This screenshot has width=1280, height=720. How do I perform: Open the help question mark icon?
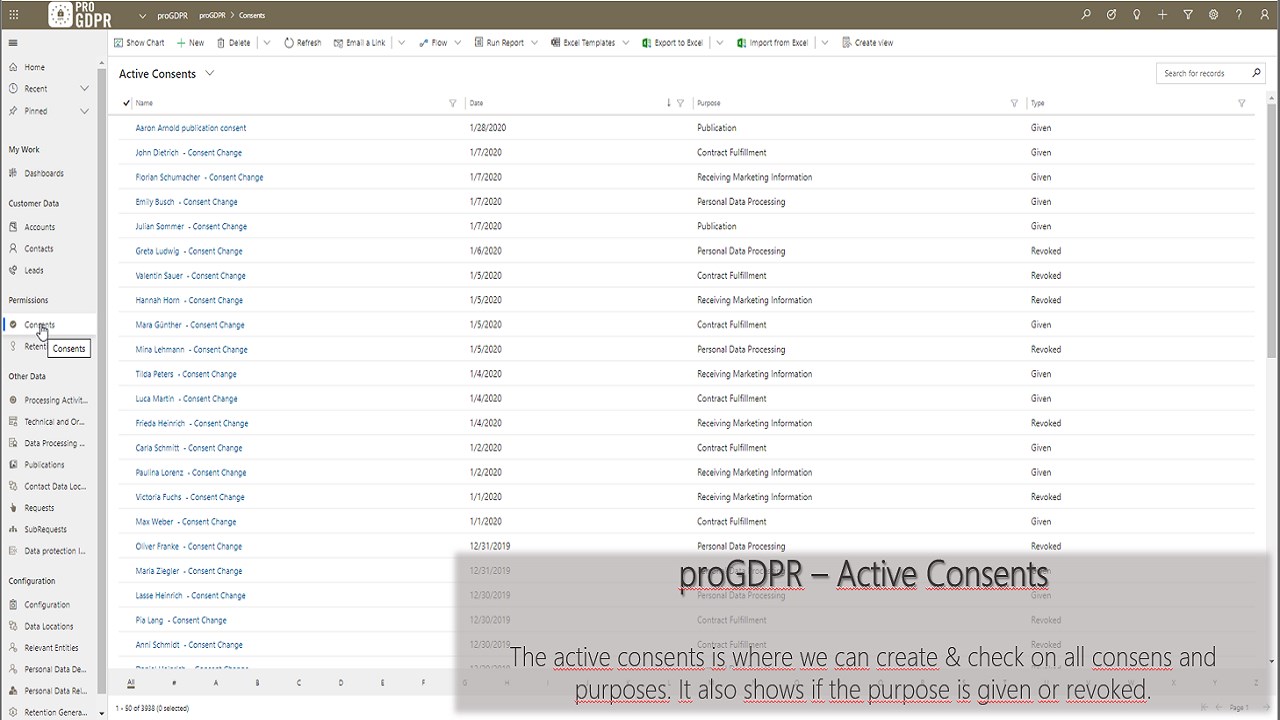tap(1239, 15)
